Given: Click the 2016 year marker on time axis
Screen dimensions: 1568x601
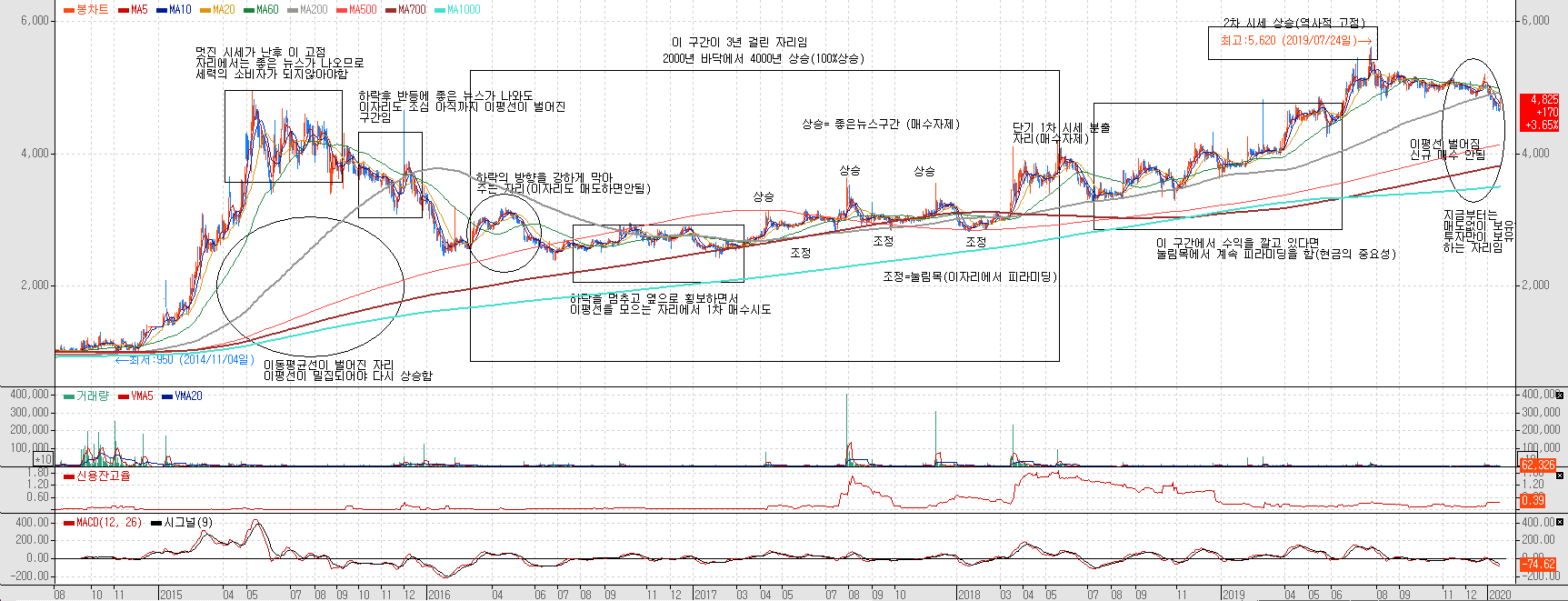Looking at the screenshot, I should coord(439,595).
